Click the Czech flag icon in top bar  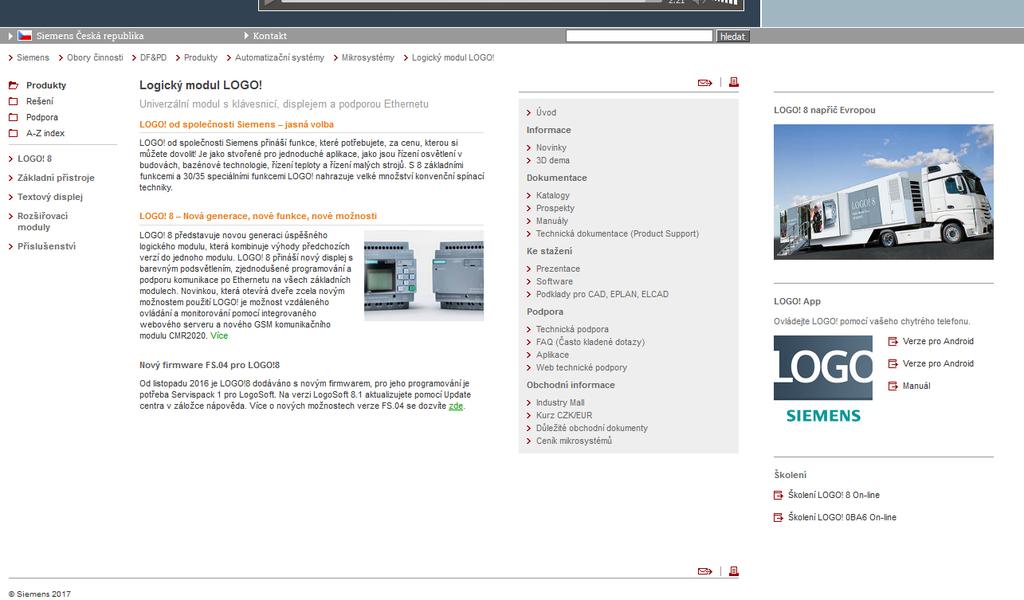point(24,36)
